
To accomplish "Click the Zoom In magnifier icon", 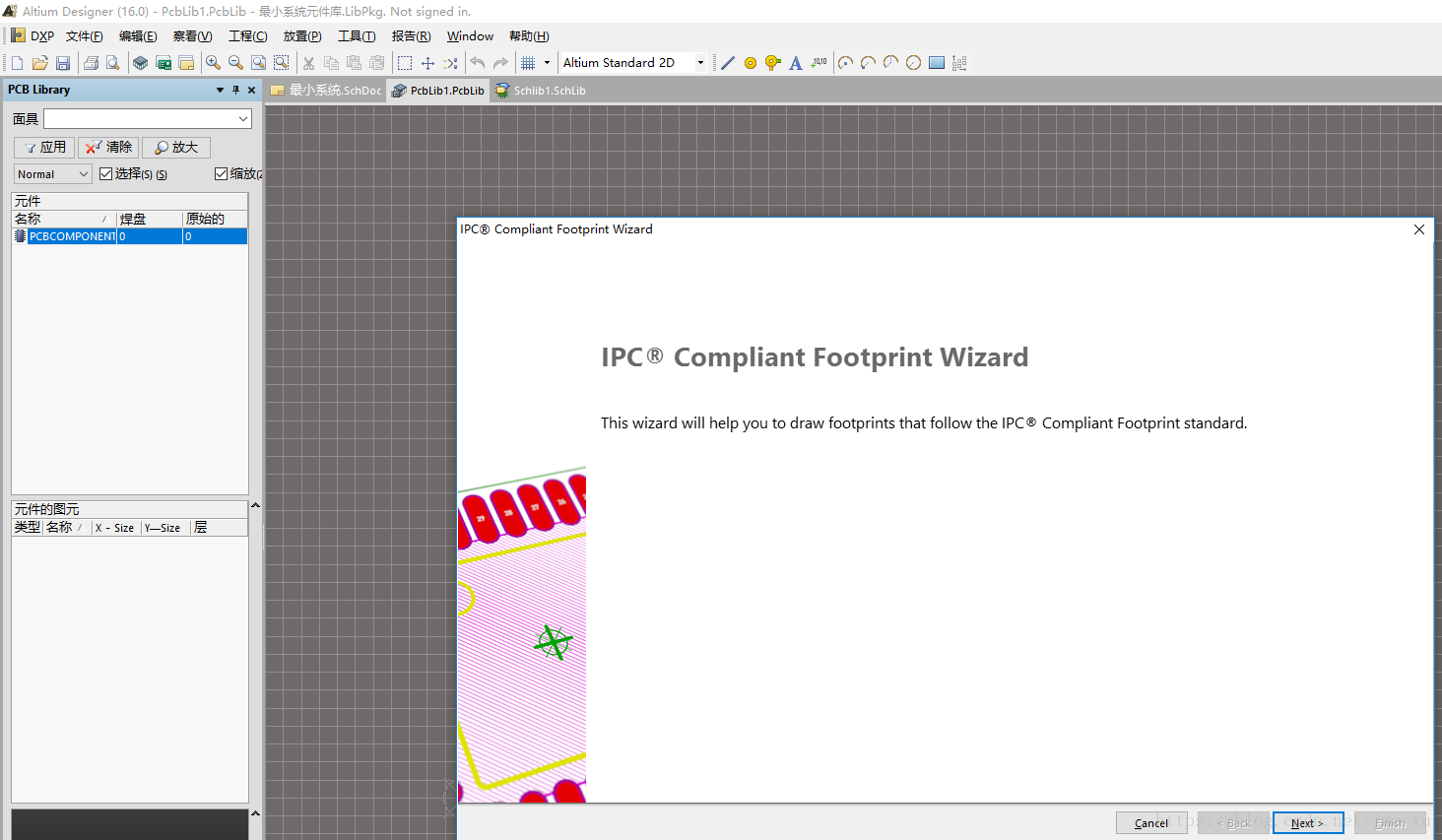I will 213,63.
